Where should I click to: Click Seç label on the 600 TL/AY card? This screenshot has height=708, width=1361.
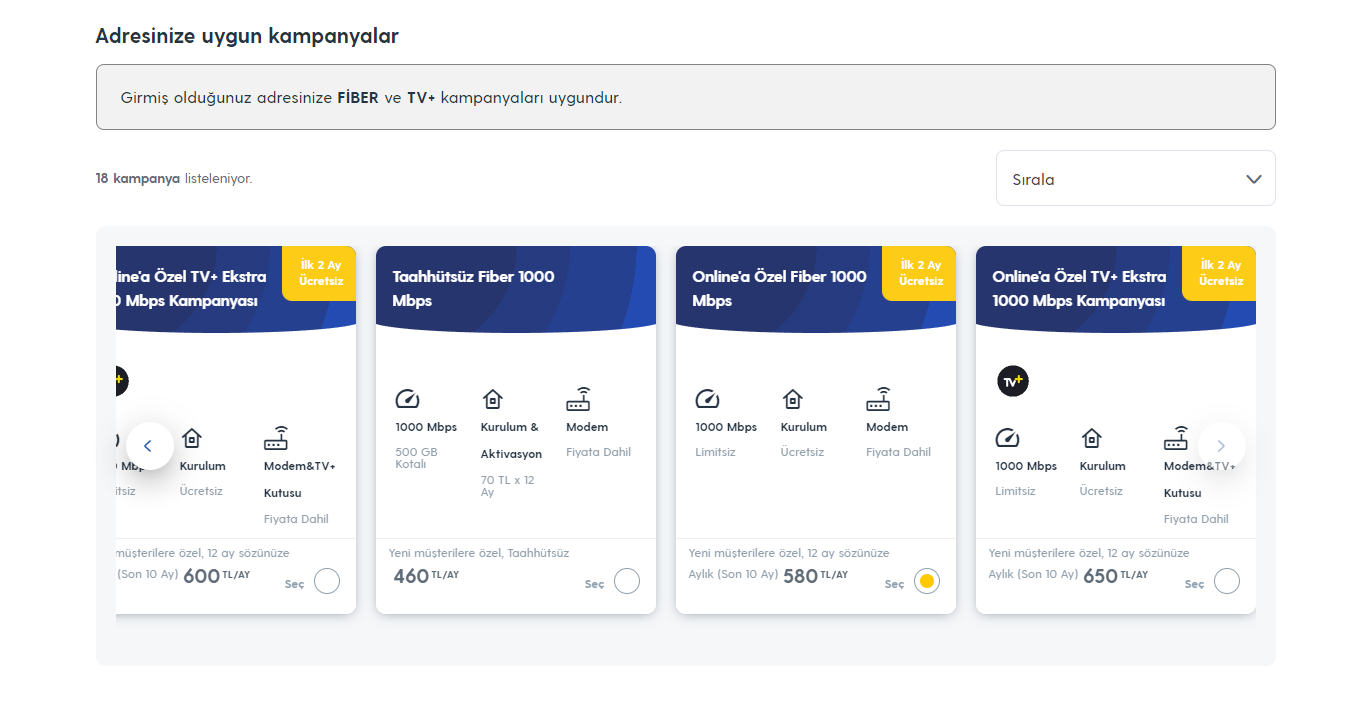pyautogui.click(x=294, y=584)
